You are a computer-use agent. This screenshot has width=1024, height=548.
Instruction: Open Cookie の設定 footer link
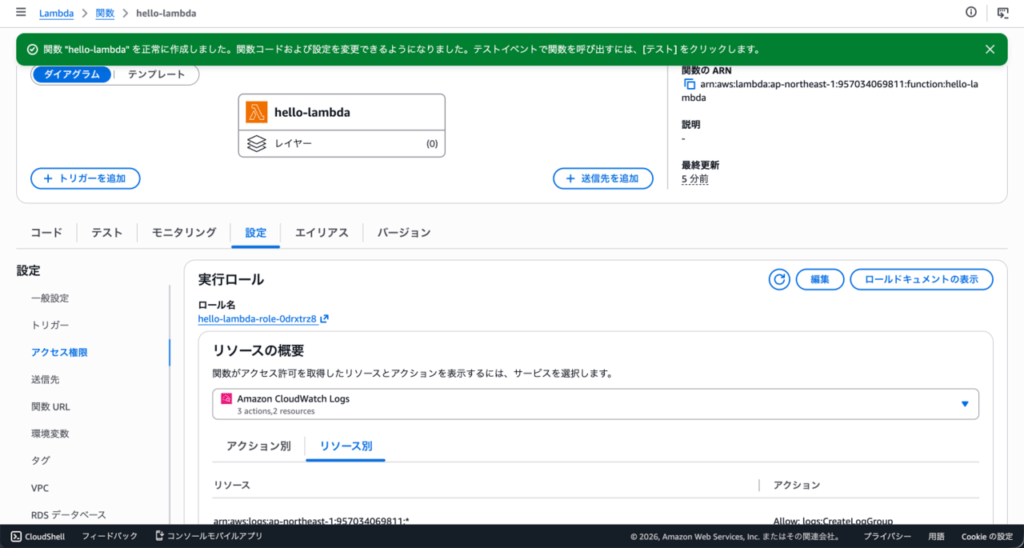986,537
